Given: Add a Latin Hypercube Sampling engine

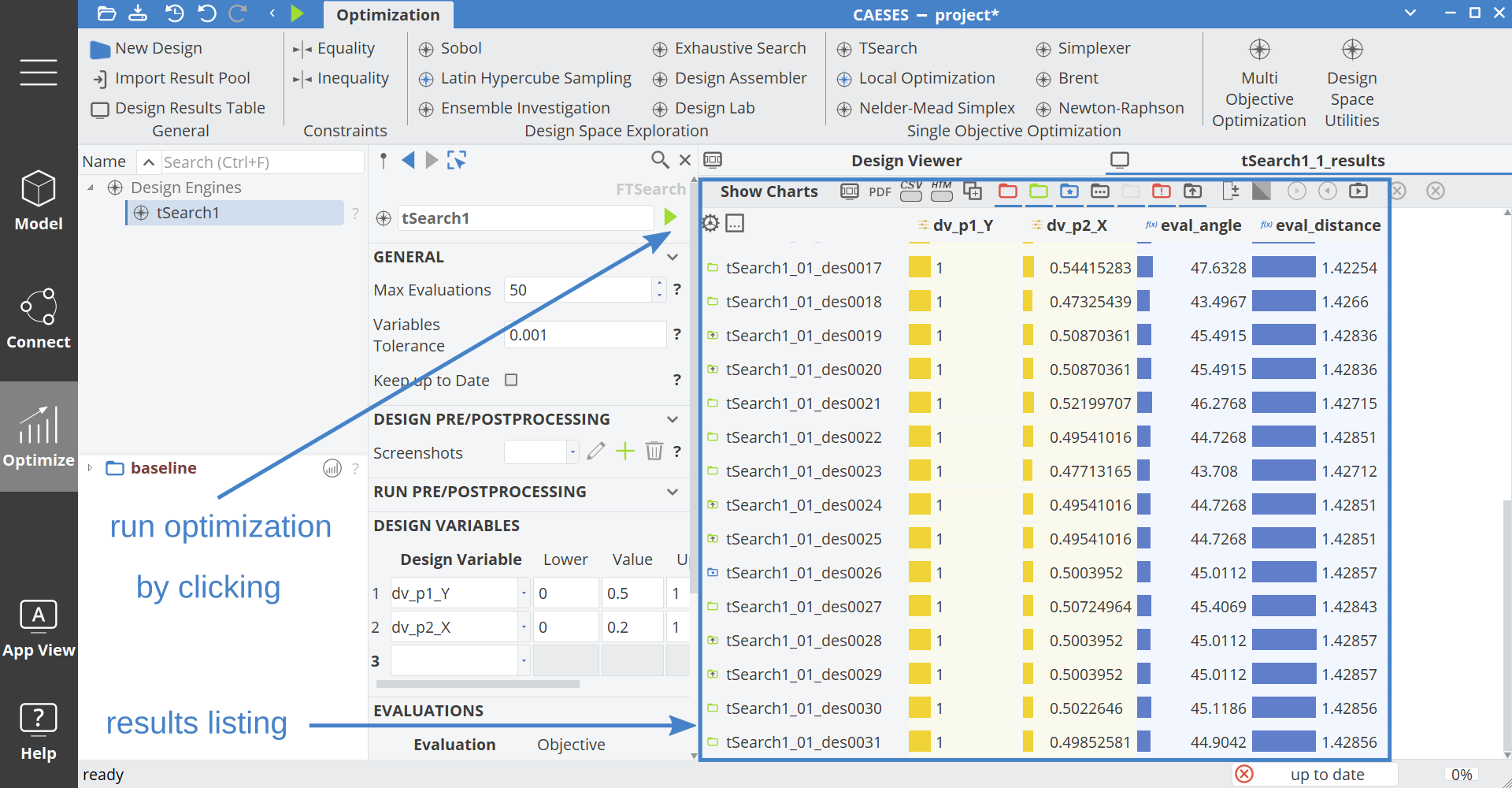Looking at the screenshot, I should click(x=525, y=78).
